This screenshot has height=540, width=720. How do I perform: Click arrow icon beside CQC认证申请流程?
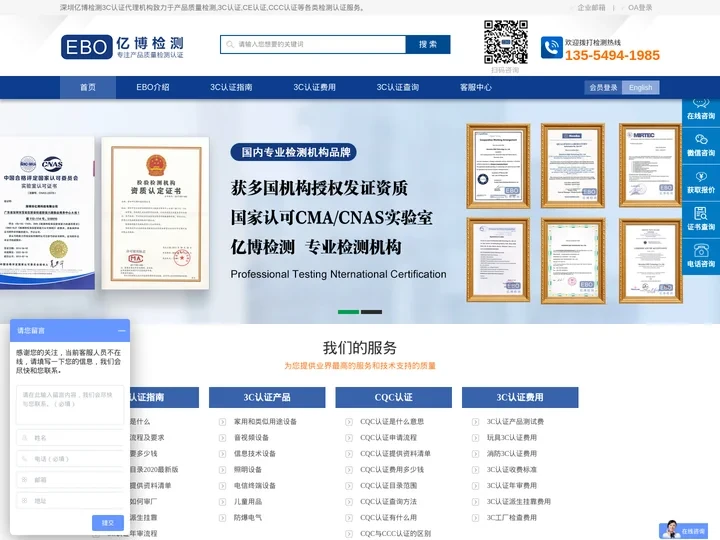[x=349, y=438]
